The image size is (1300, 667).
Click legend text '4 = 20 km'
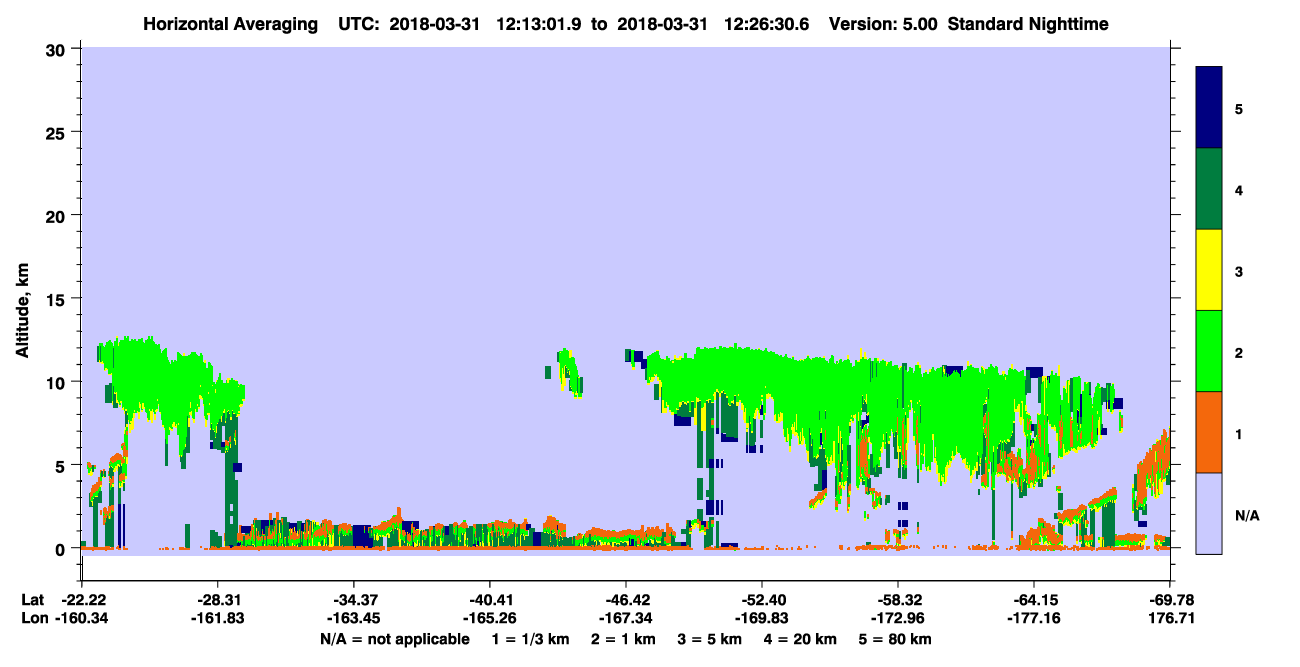click(800, 639)
